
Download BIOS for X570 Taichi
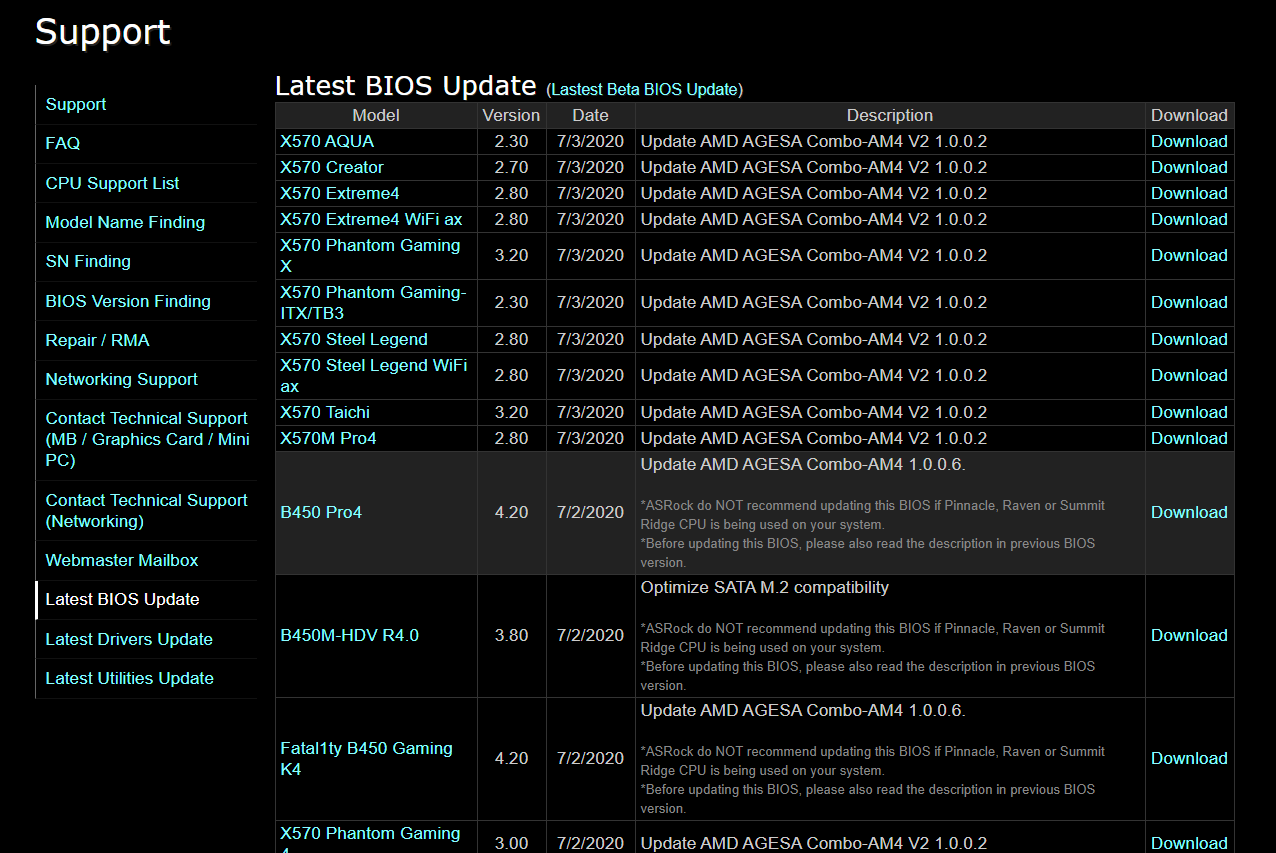pos(1189,412)
